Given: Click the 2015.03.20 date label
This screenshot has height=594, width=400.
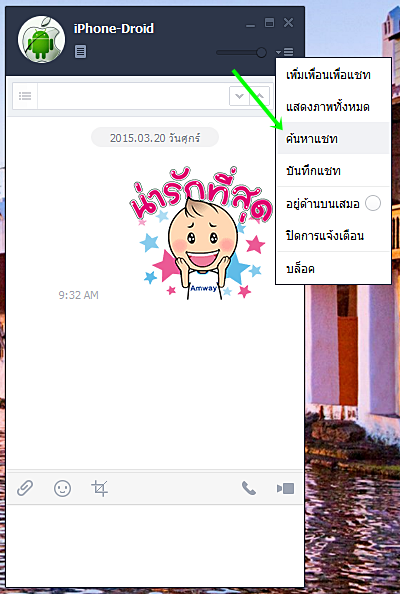Looking at the screenshot, I should point(155,138).
